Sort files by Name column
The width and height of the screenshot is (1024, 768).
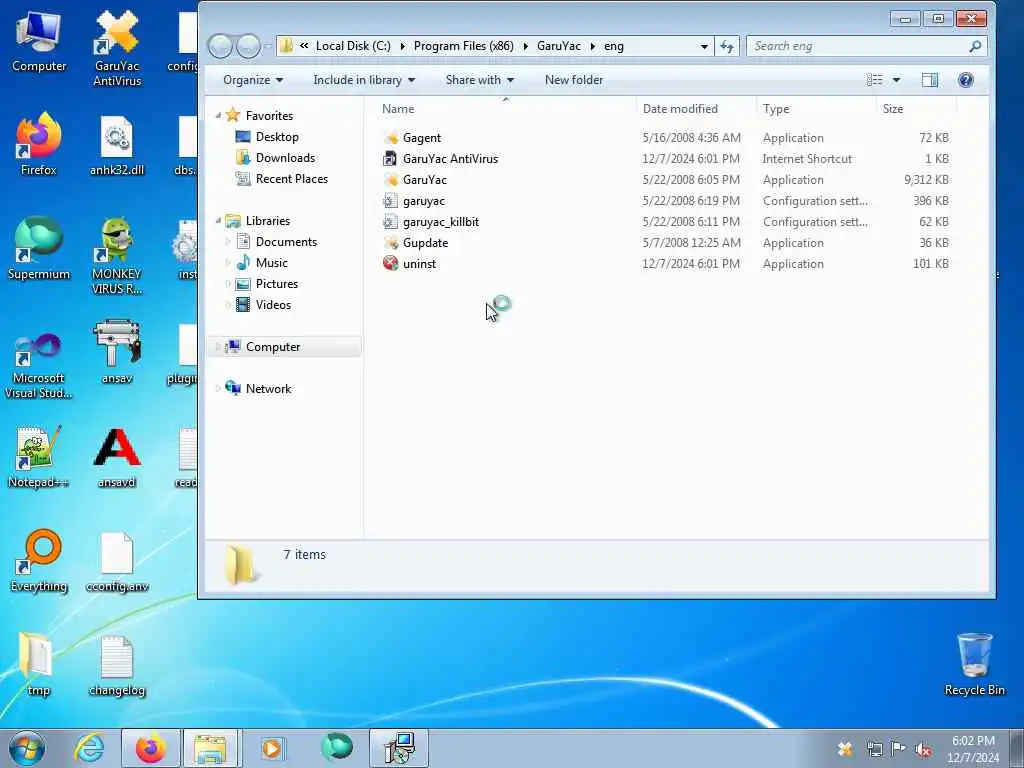(506, 109)
